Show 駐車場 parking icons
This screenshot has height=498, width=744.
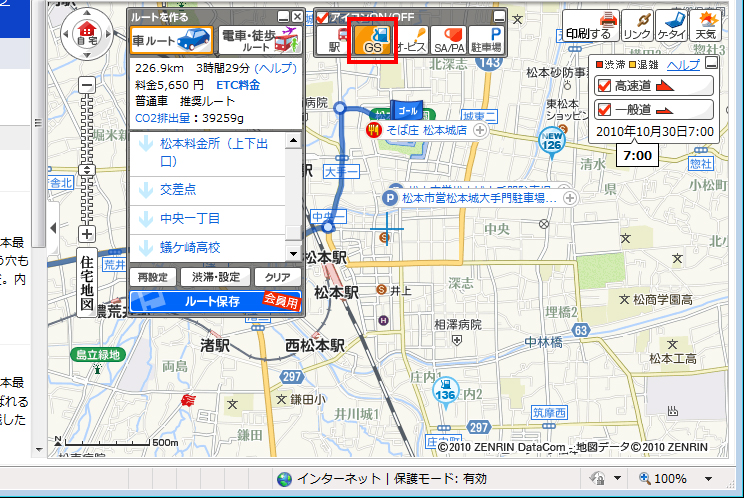click(486, 40)
